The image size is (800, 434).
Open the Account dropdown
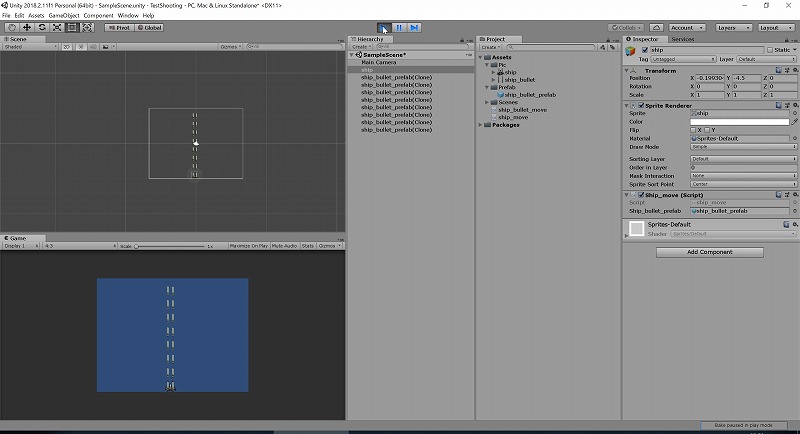[687, 28]
